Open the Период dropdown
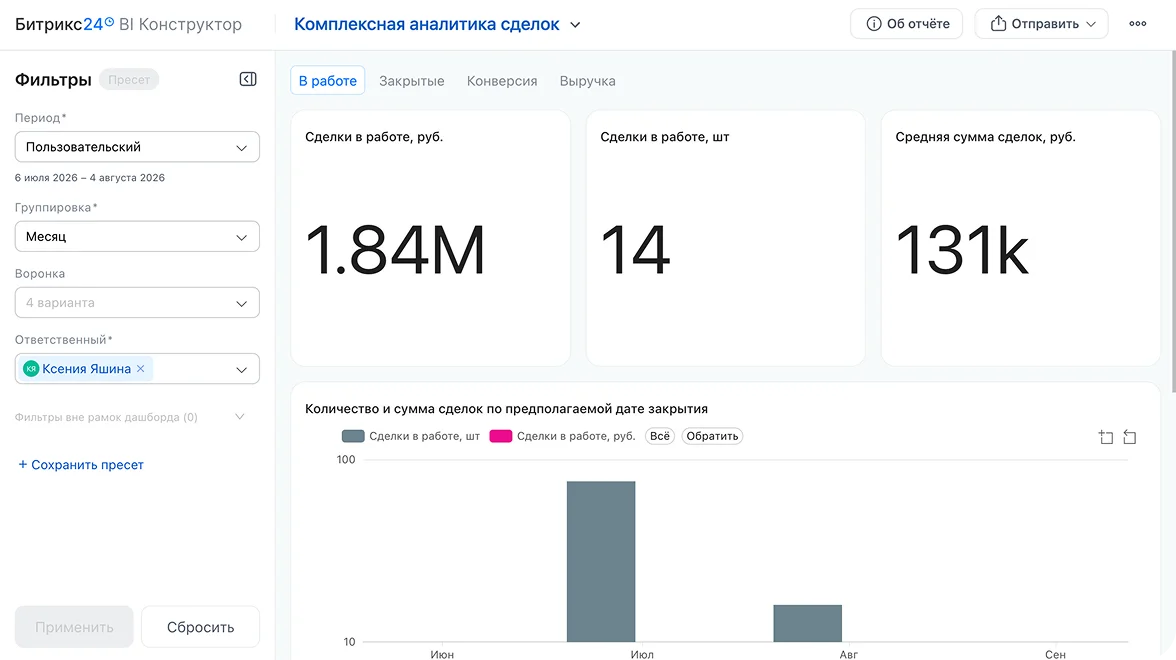The height and width of the screenshot is (660, 1176). [137, 147]
